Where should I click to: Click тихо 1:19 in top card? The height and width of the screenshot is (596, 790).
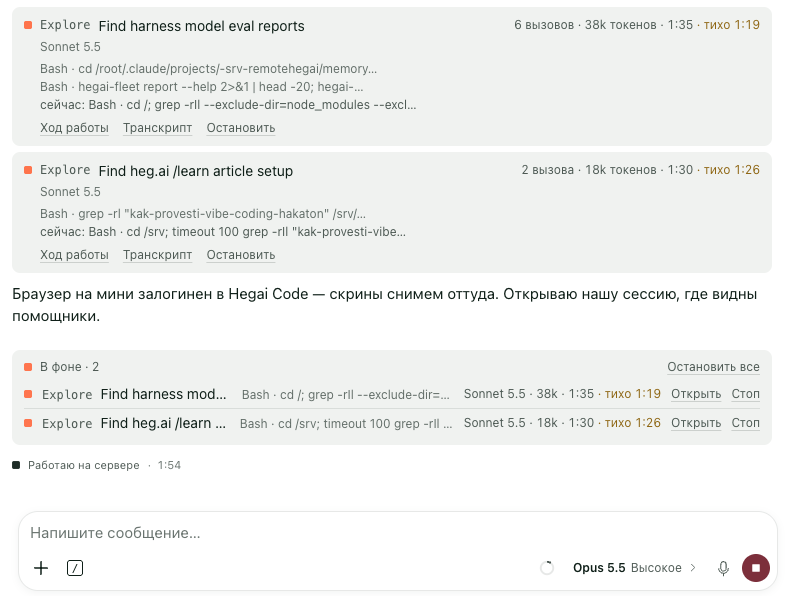click(732, 25)
